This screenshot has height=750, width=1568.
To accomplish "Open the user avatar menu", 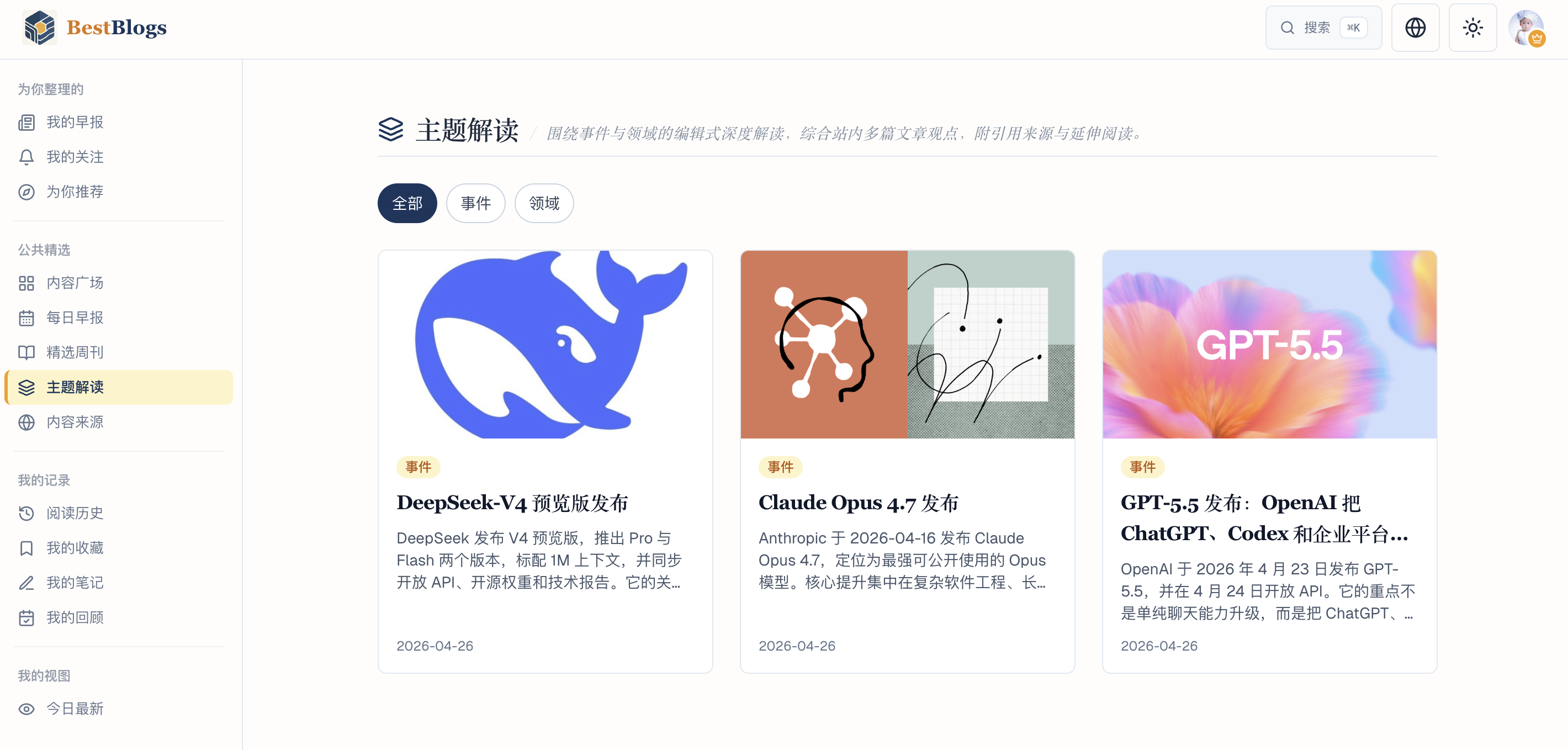I will [x=1526, y=28].
